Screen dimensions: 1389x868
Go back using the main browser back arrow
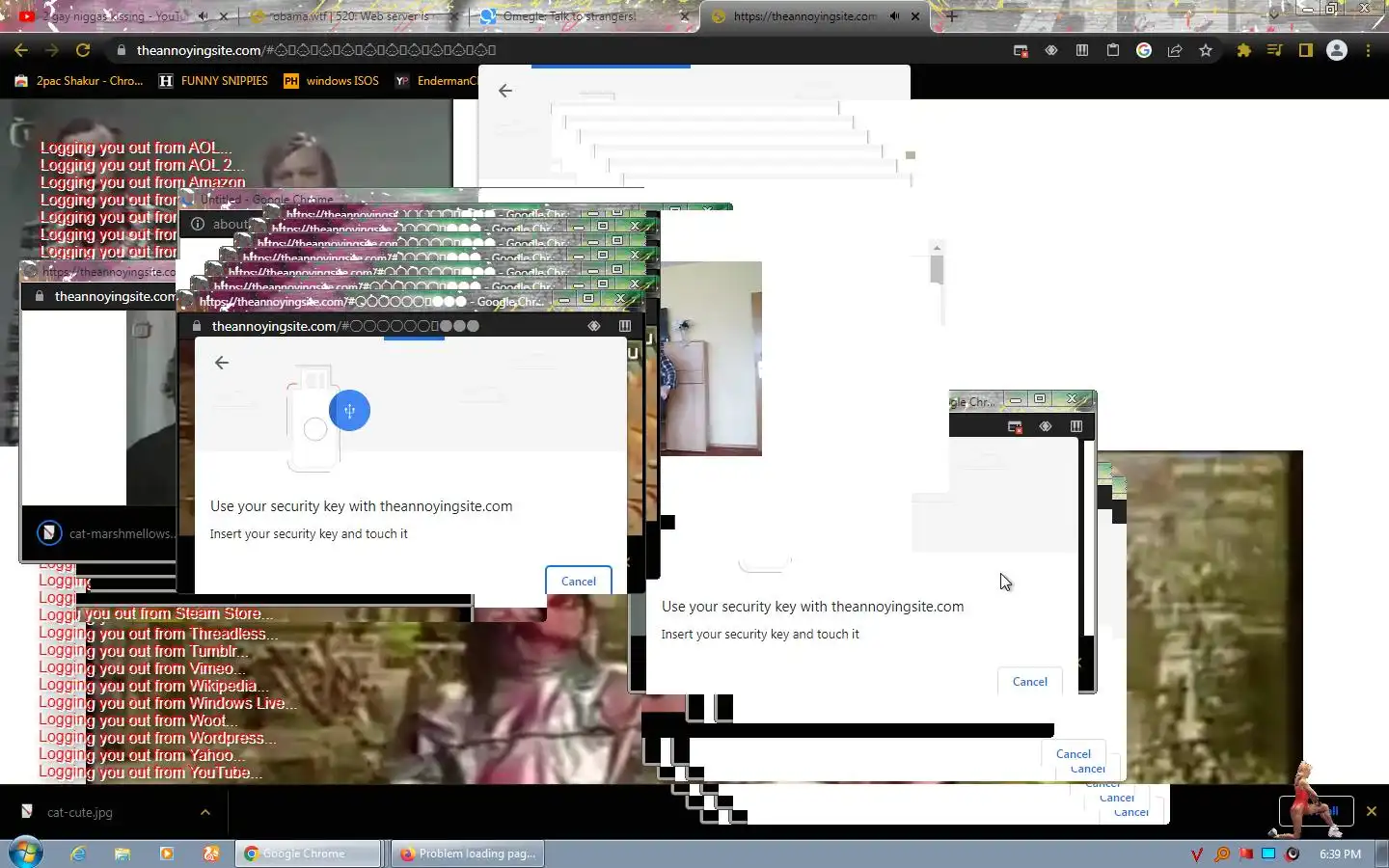(x=21, y=50)
